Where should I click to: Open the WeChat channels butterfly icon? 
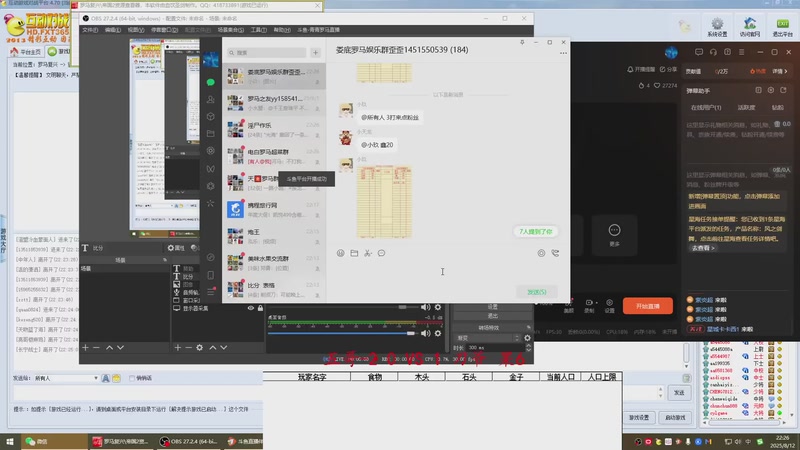point(210,169)
